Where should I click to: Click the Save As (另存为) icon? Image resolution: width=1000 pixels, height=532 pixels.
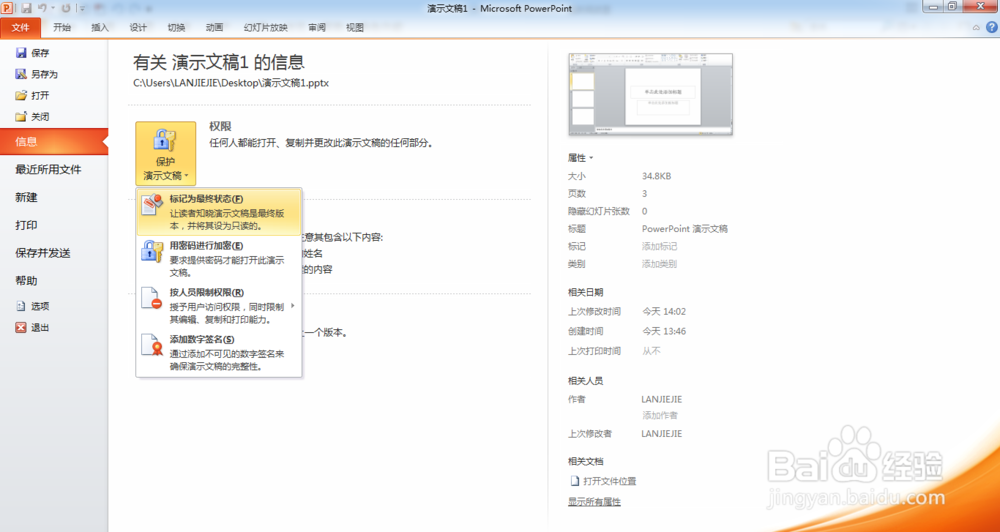(x=22, y=74)
